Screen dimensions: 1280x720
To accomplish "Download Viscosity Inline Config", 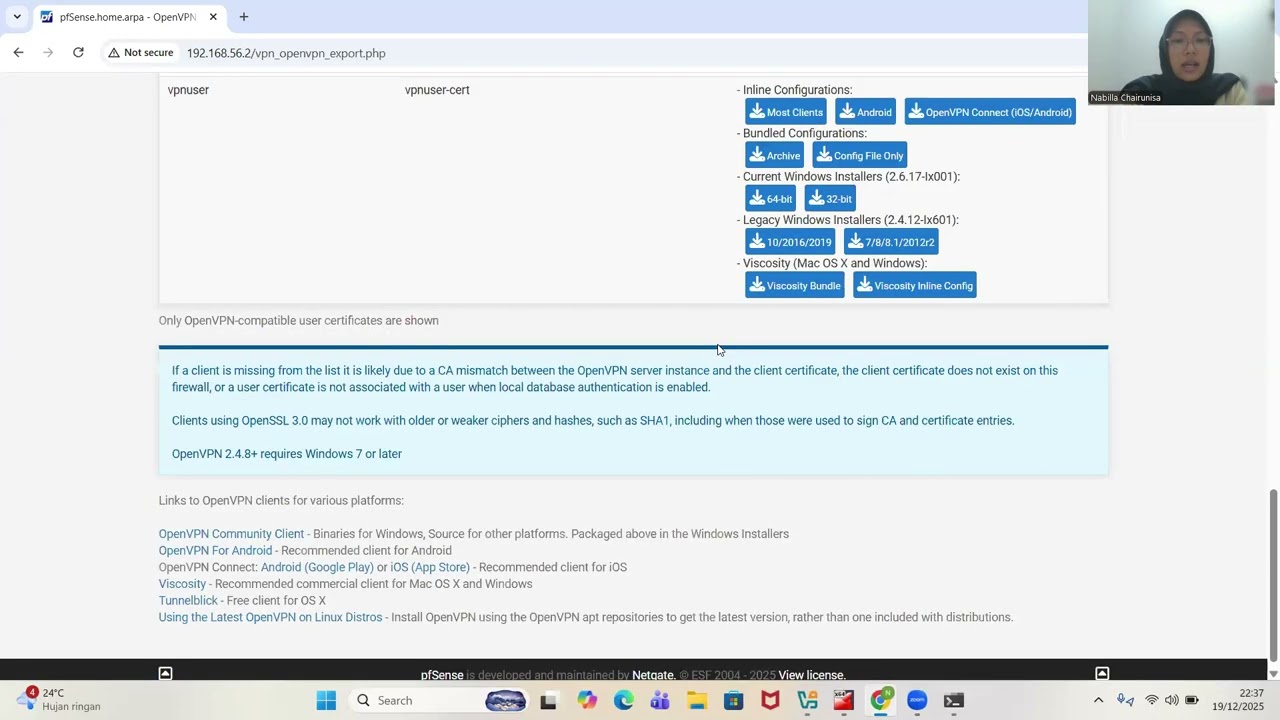I will [x=914, y=285].
